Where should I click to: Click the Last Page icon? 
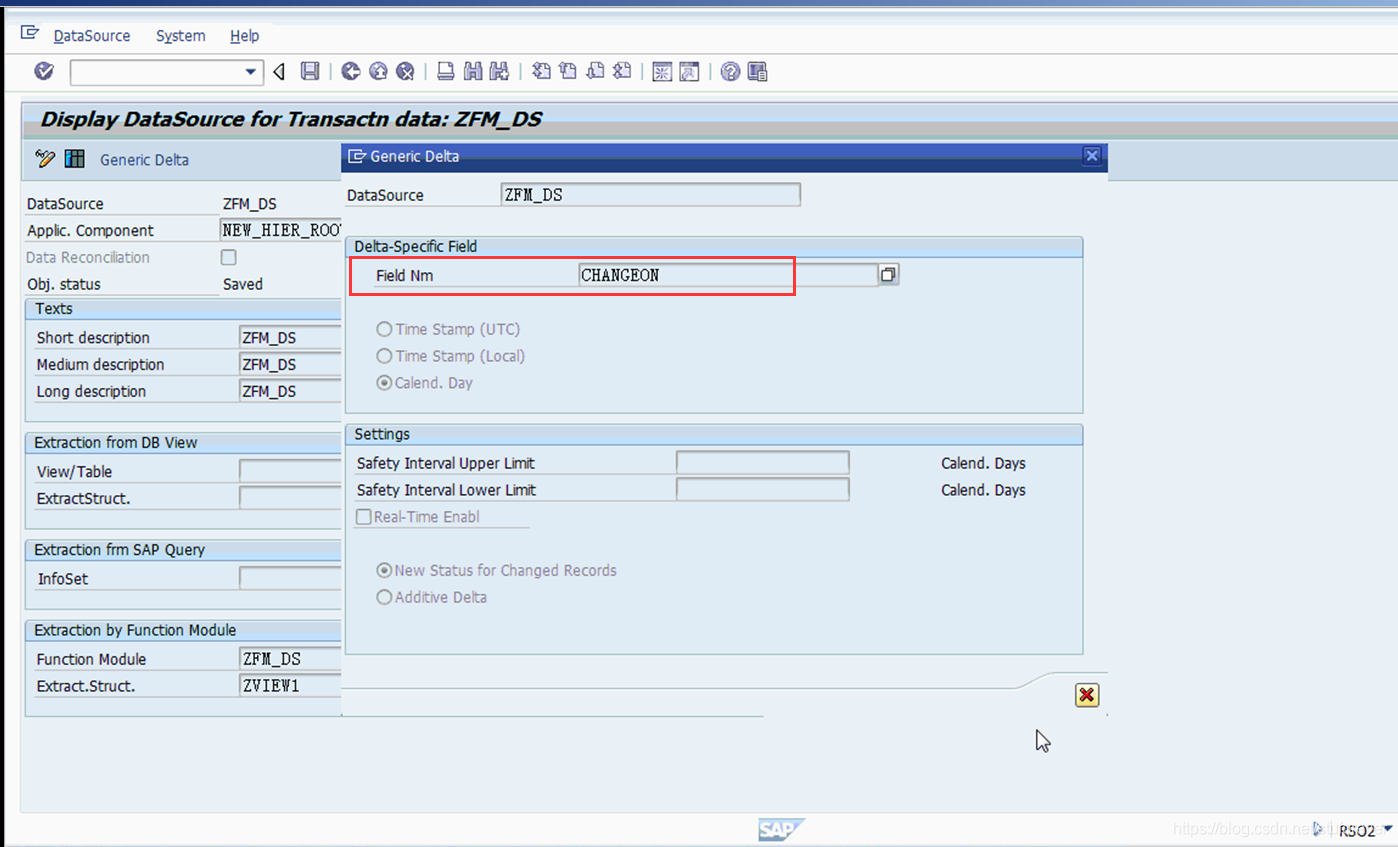[x=622, y=71]
